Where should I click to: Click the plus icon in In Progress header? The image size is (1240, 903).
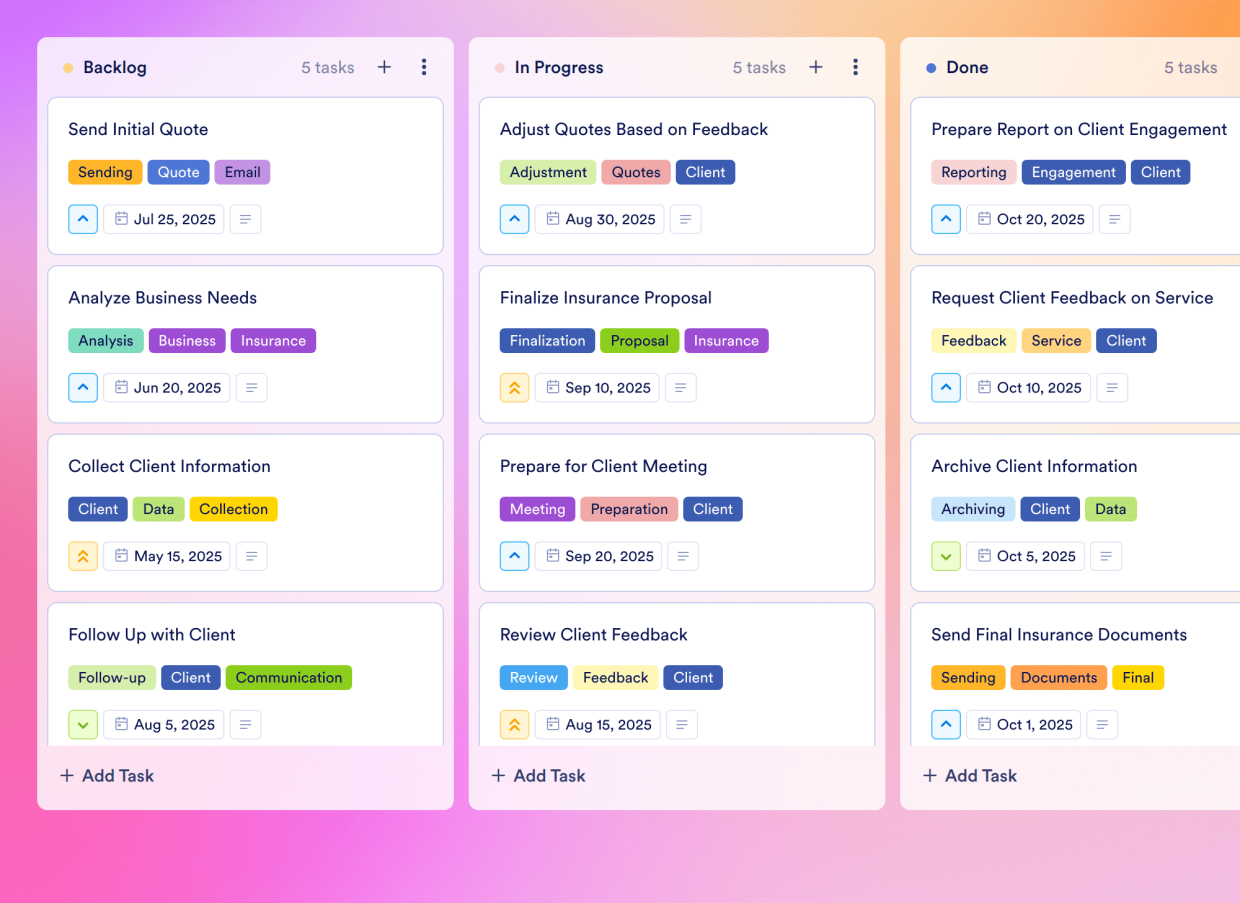(x=816, y=67)
